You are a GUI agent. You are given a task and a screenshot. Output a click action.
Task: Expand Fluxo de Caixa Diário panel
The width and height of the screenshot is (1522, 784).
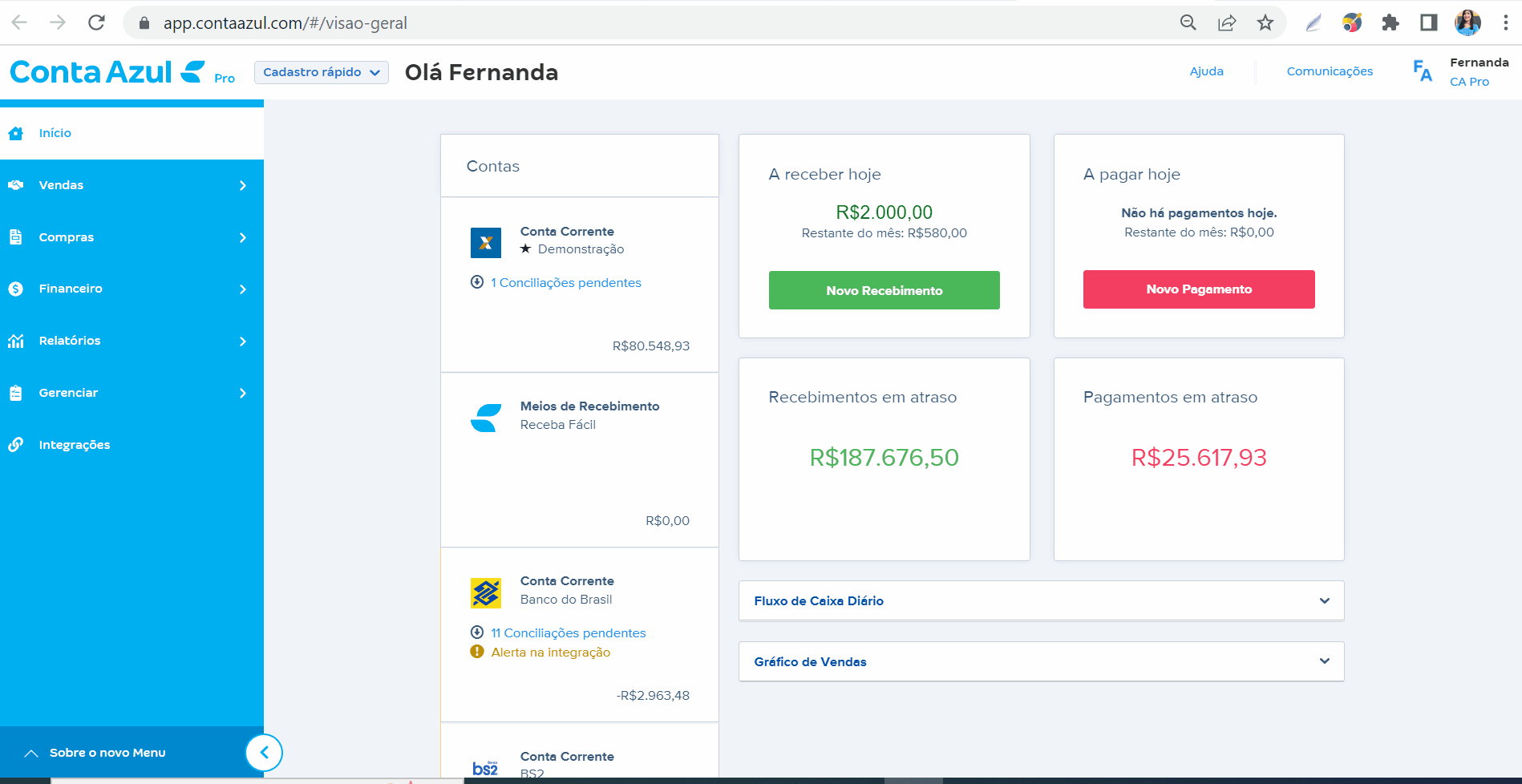click(1041, 600)
